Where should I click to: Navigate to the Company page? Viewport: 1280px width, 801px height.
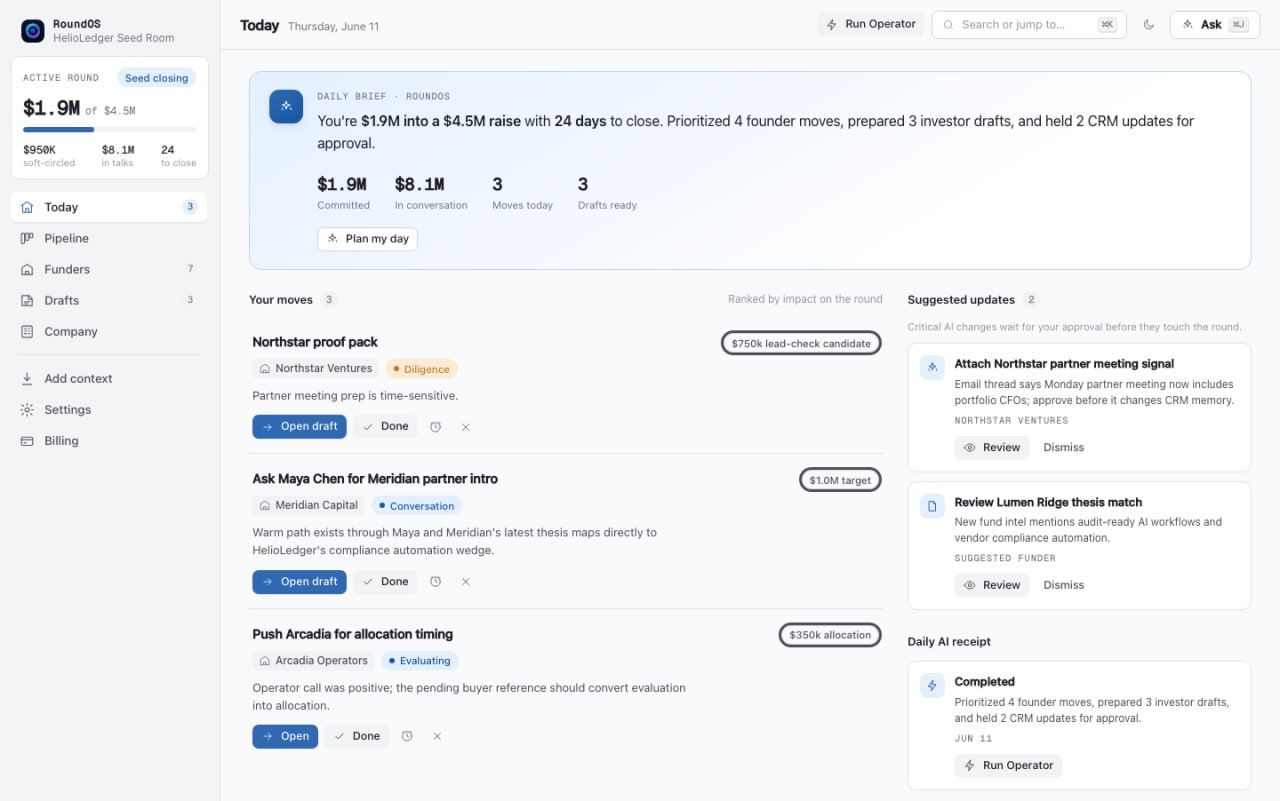[x=109, y=331]
